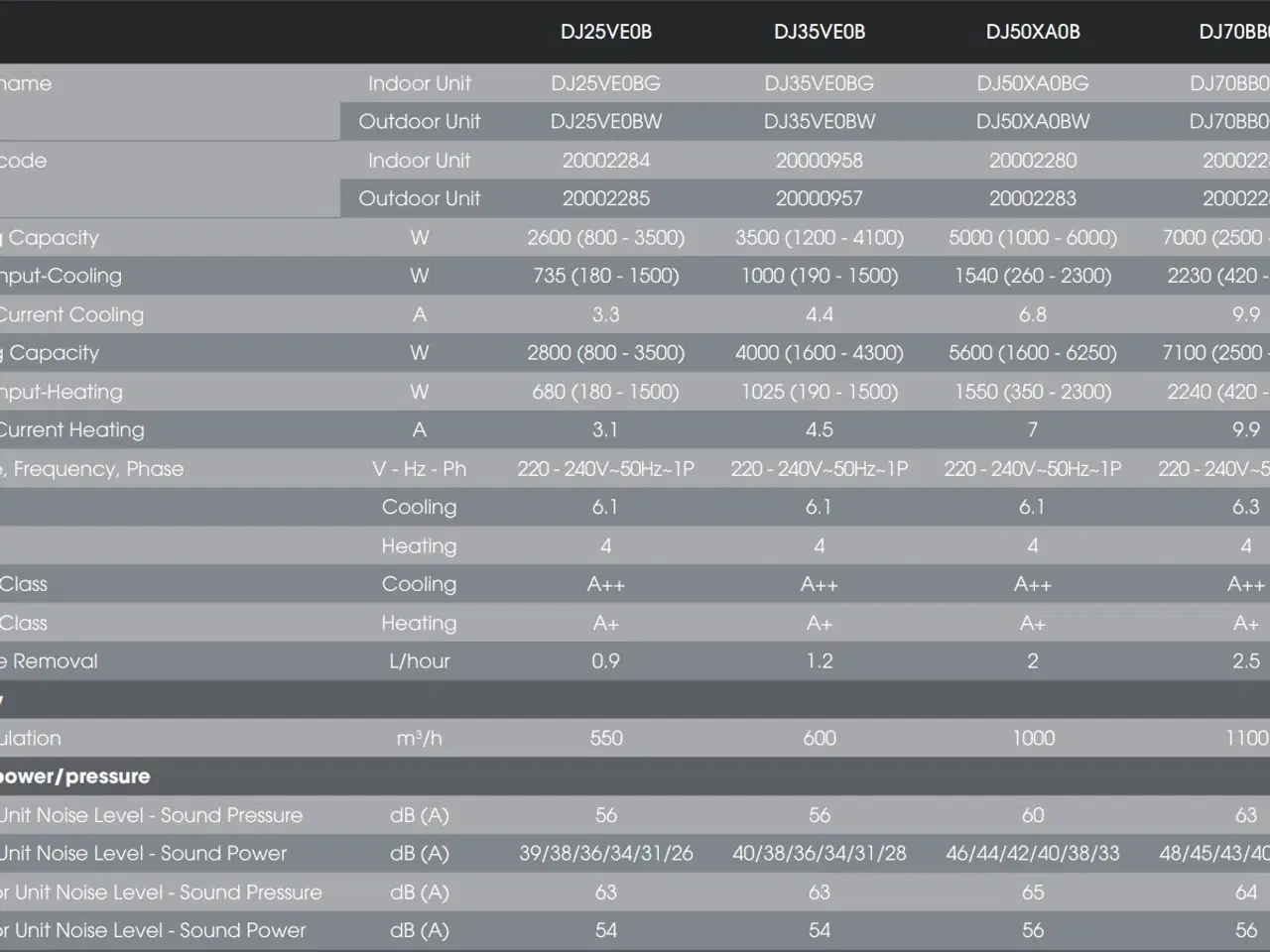Click indoor unit code 20002280
The image size is (1270, 952).
coord(1033,161)
